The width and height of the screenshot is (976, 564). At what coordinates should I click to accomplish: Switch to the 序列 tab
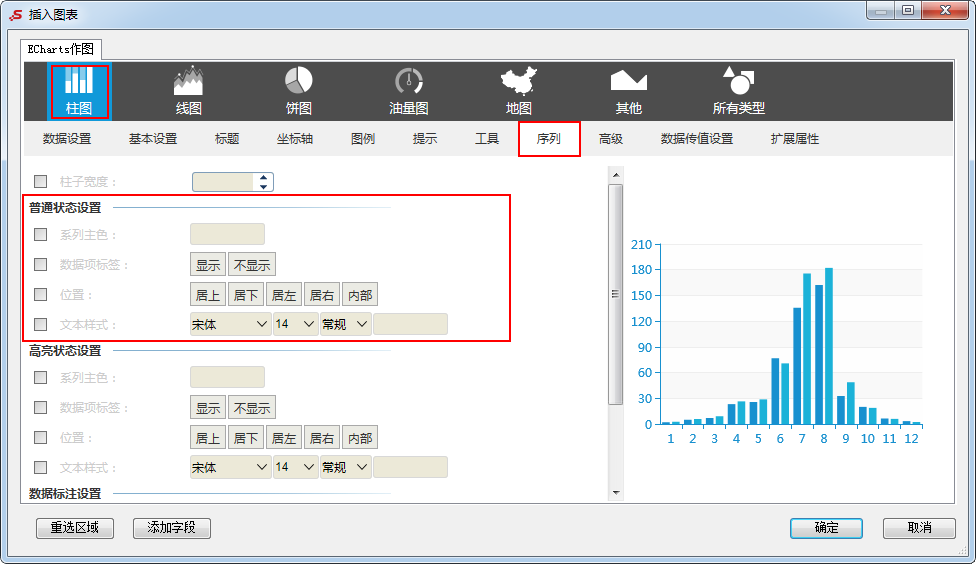(x=549, y=139)
